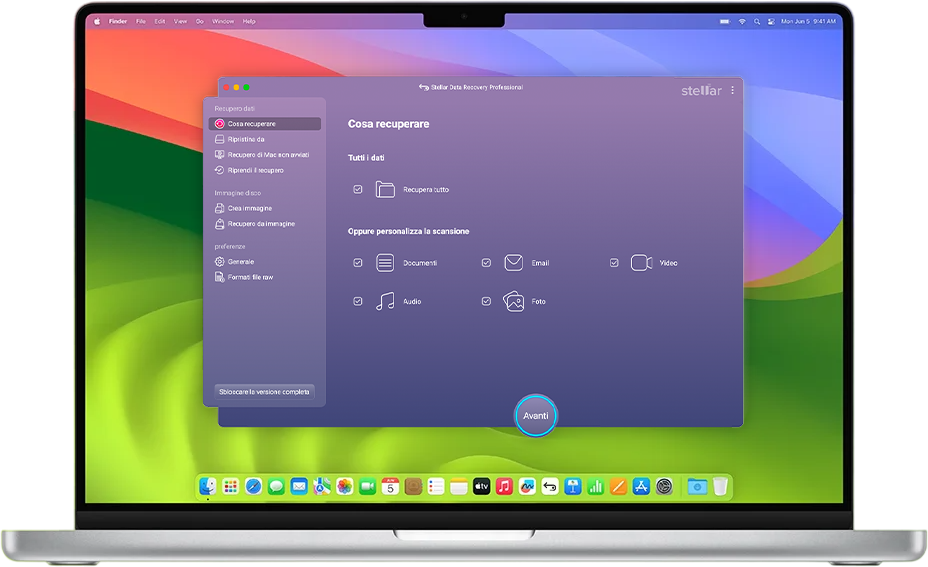
Task: Open App Store from the dock
Action: (641, 487)
